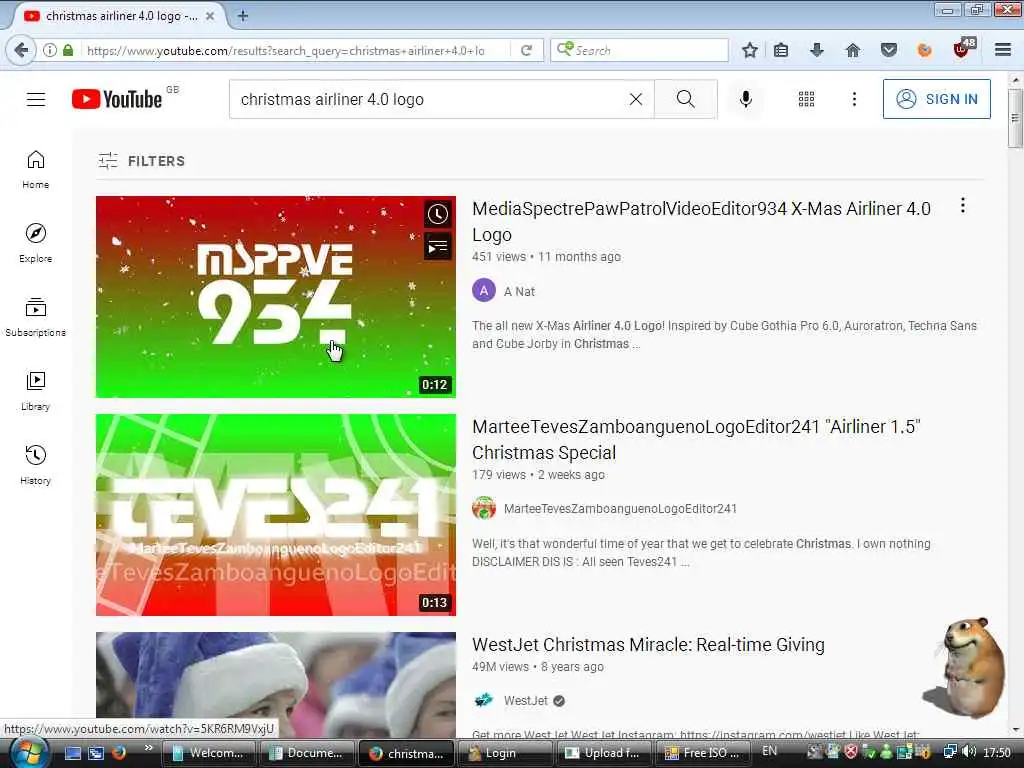Go to Firefox home page icon
The height and width of the screenshot is (768, 1024).
[x=852, y=50]
